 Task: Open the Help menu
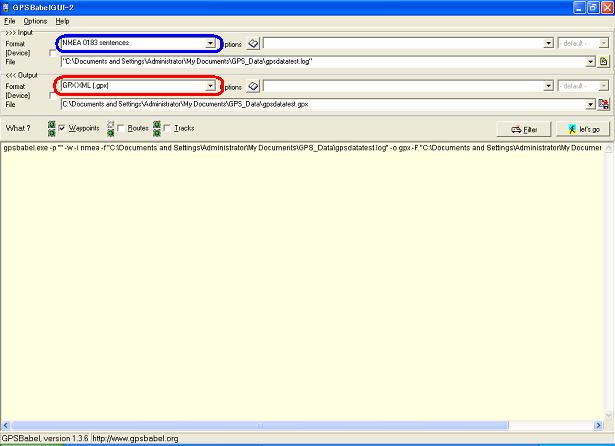(62, 21)
